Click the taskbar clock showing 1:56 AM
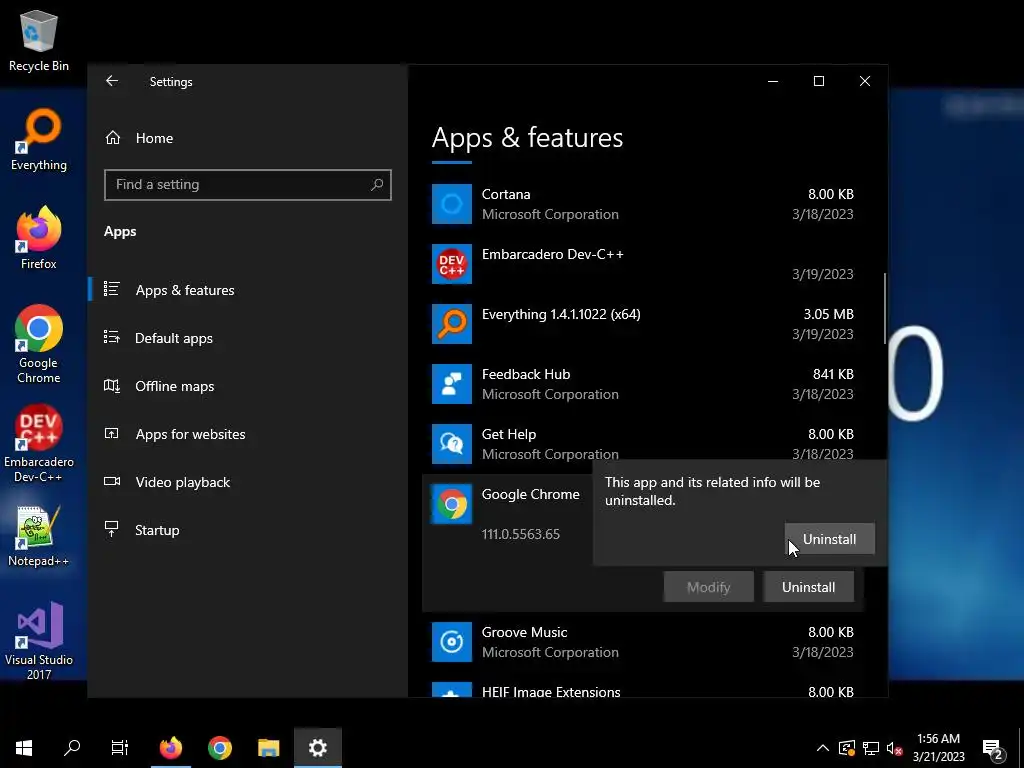1024x768 pixels. [x=938, y=747]
